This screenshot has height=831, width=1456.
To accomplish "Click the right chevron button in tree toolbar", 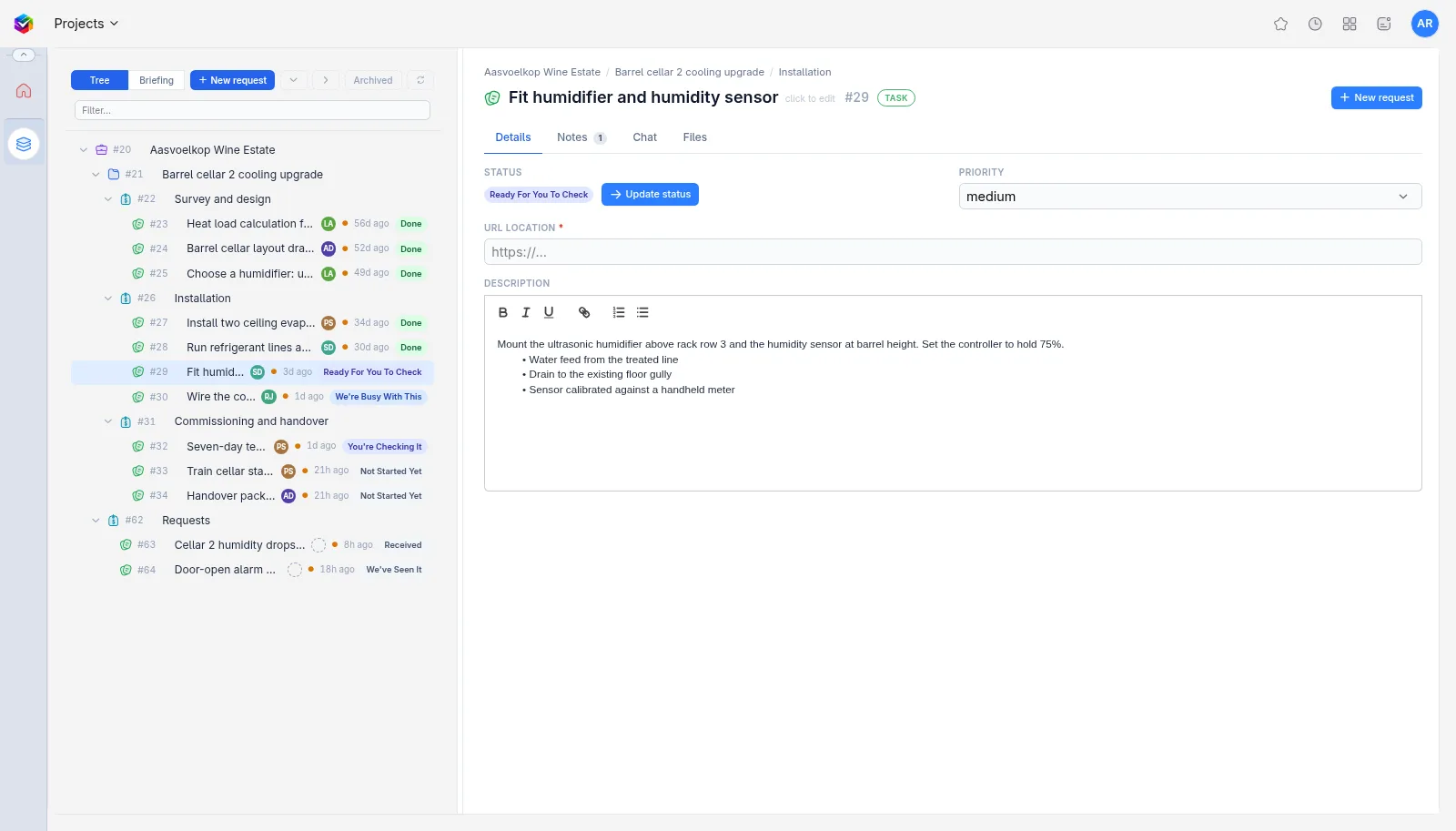I will click(x=325, y=80).
